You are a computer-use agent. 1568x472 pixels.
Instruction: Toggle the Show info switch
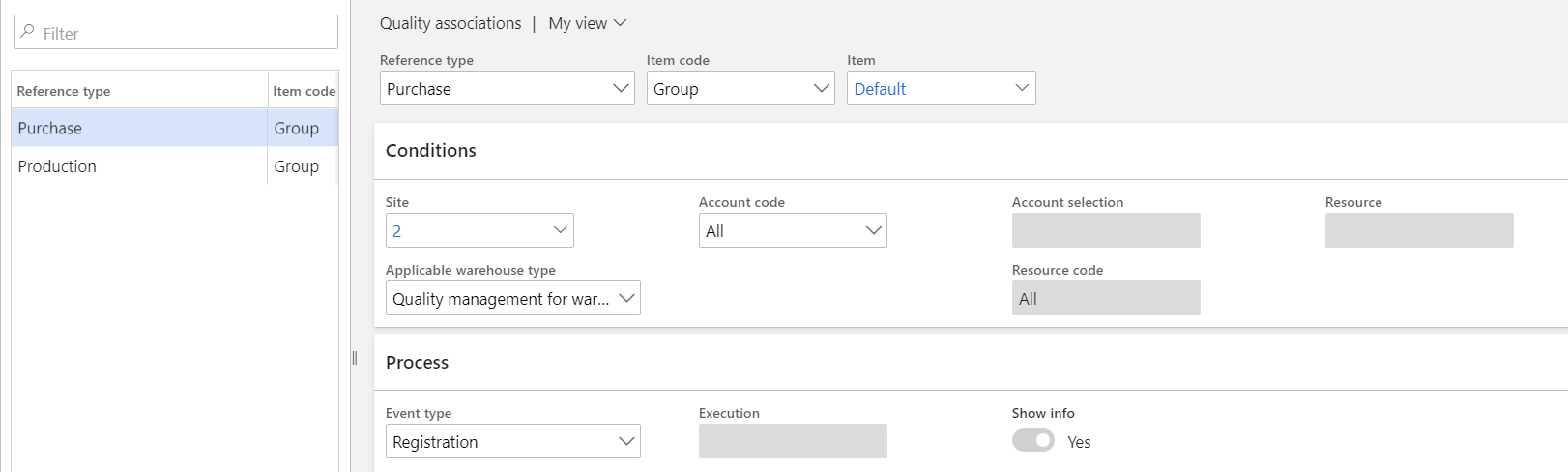1032,441
